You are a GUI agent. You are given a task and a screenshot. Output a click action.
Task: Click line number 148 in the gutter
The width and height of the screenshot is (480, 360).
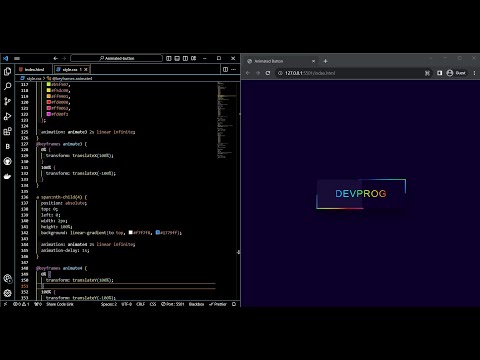25,268
